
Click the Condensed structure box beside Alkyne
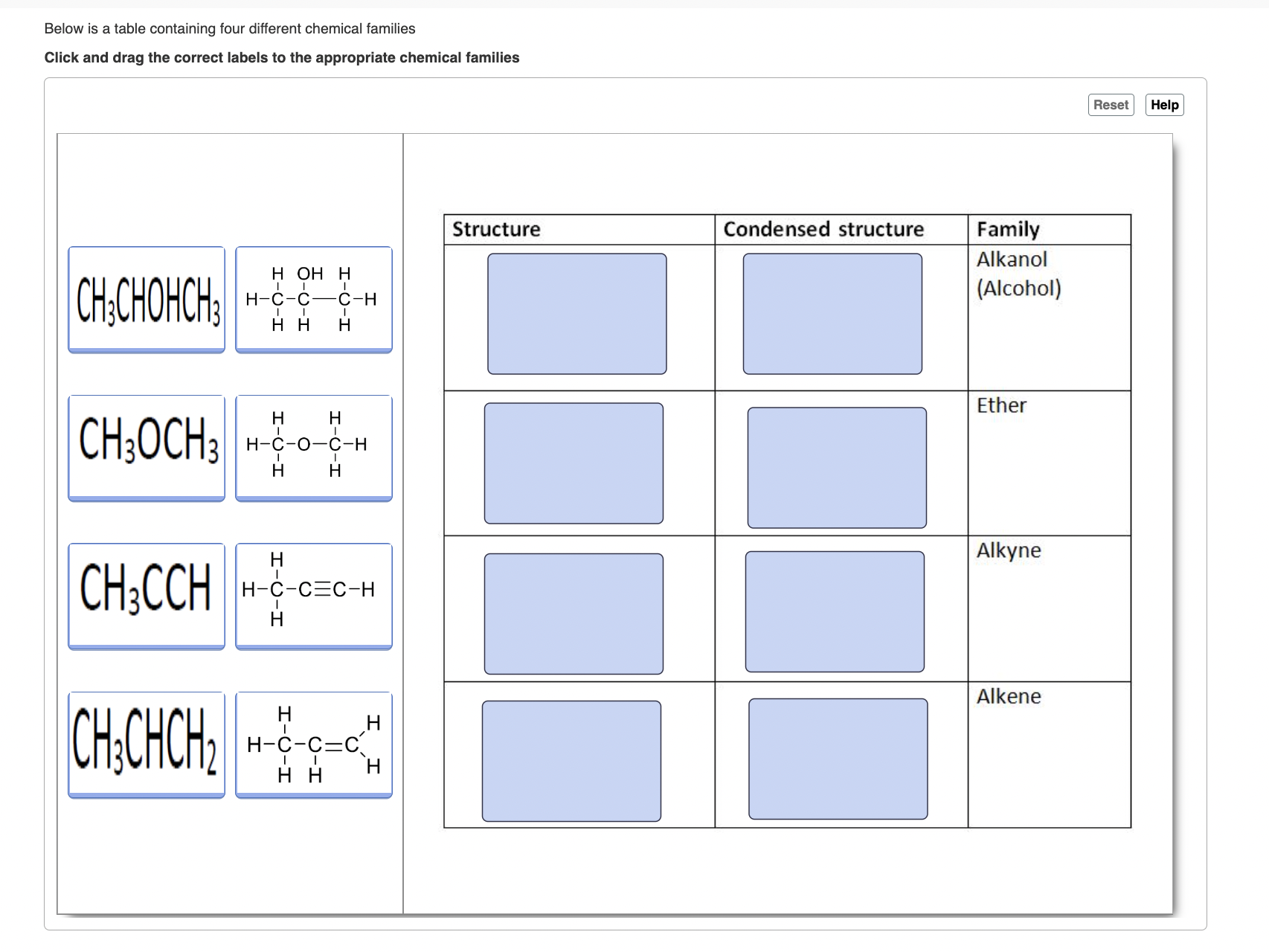click(x=838, y=610)
